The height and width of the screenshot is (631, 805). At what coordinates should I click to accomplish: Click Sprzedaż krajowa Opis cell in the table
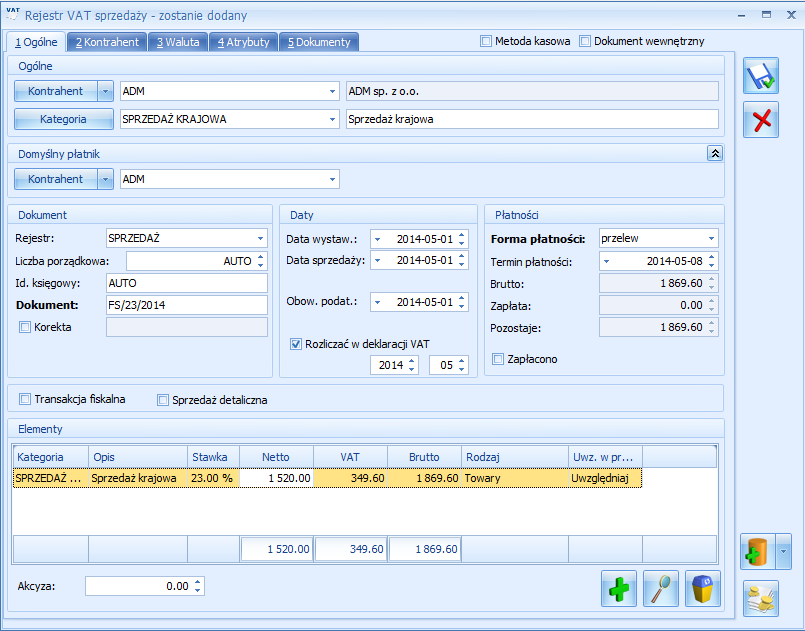(138, 478)
